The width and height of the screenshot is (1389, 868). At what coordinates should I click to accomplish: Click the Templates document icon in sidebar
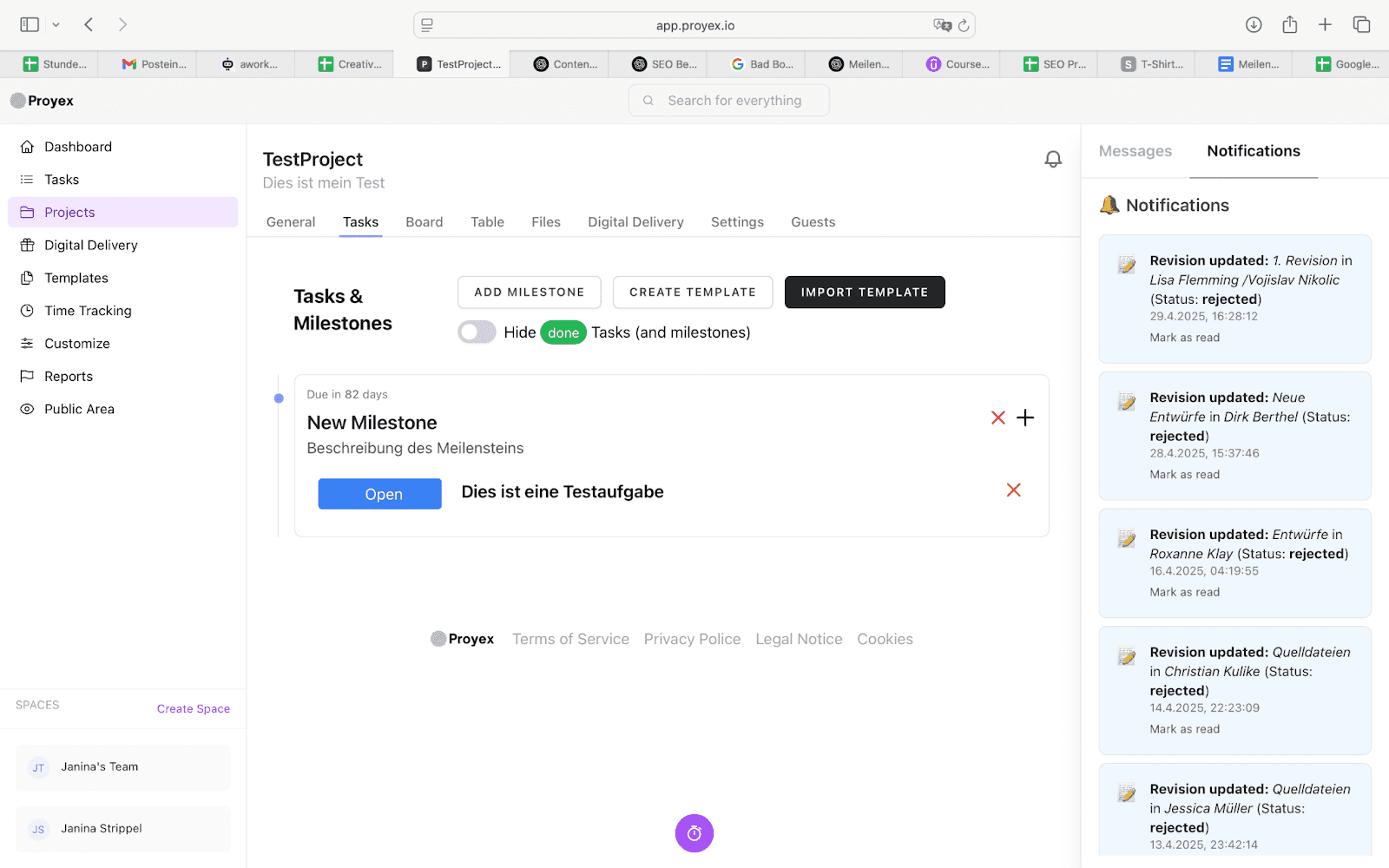pos(27,278)
